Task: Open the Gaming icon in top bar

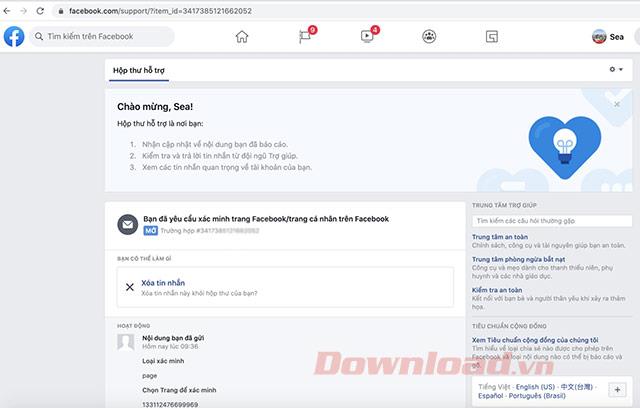Action: pos(492,37)
